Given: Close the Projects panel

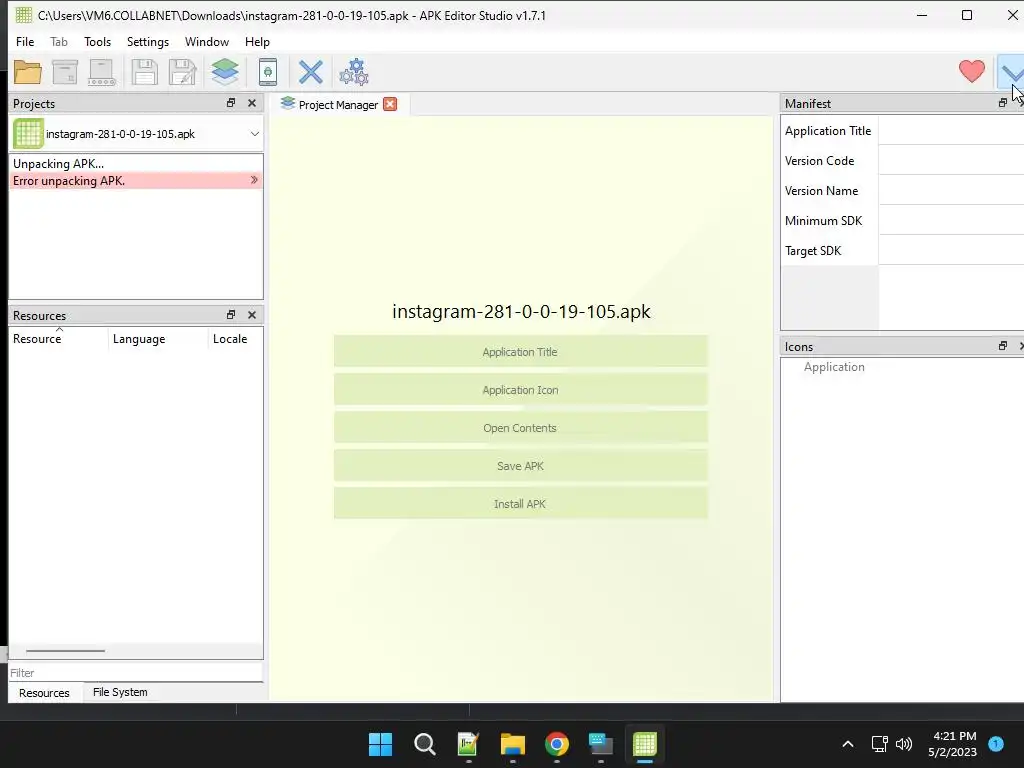Looking at the screenshot, I should [252, 103].
